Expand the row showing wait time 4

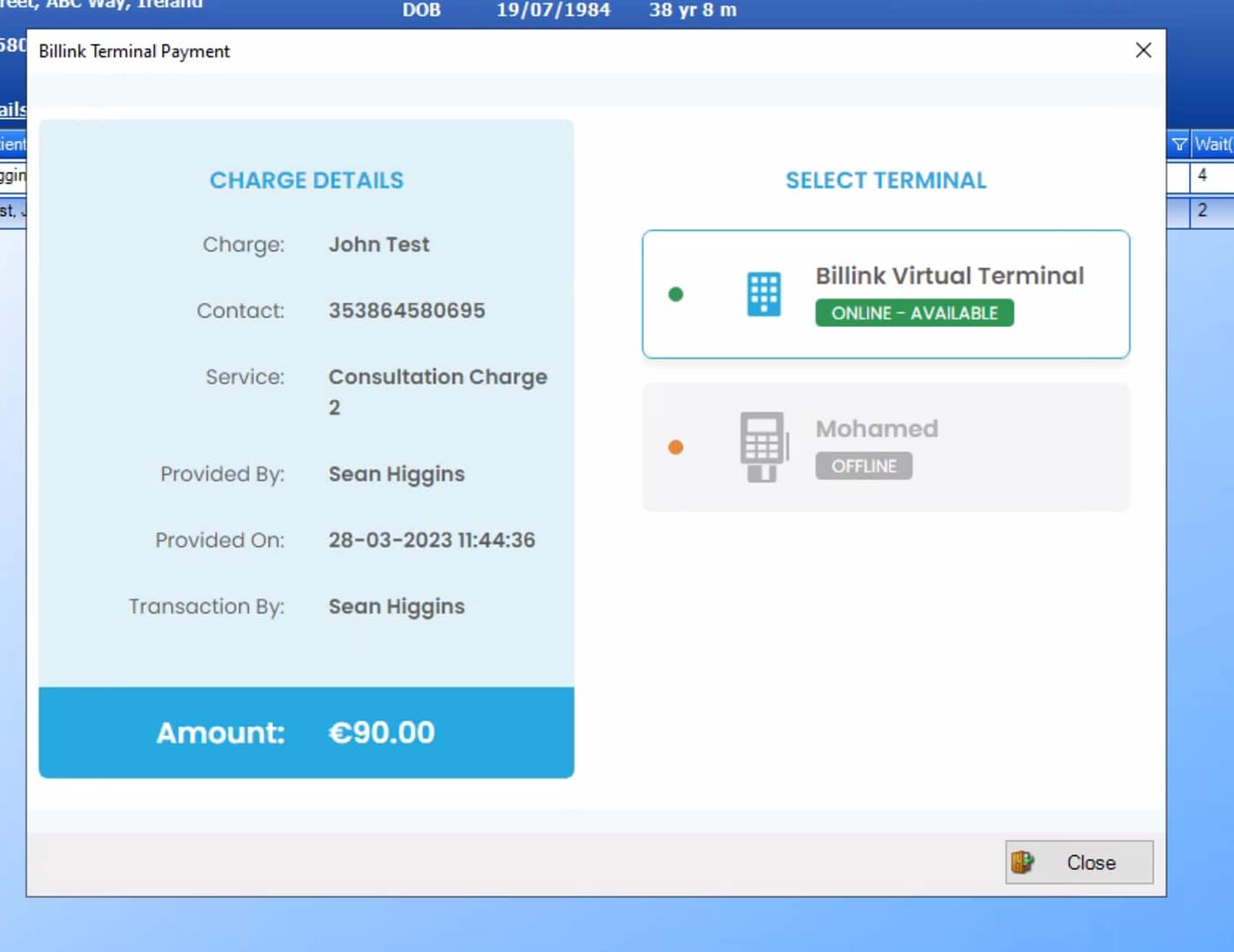(x=1202, y=175)
